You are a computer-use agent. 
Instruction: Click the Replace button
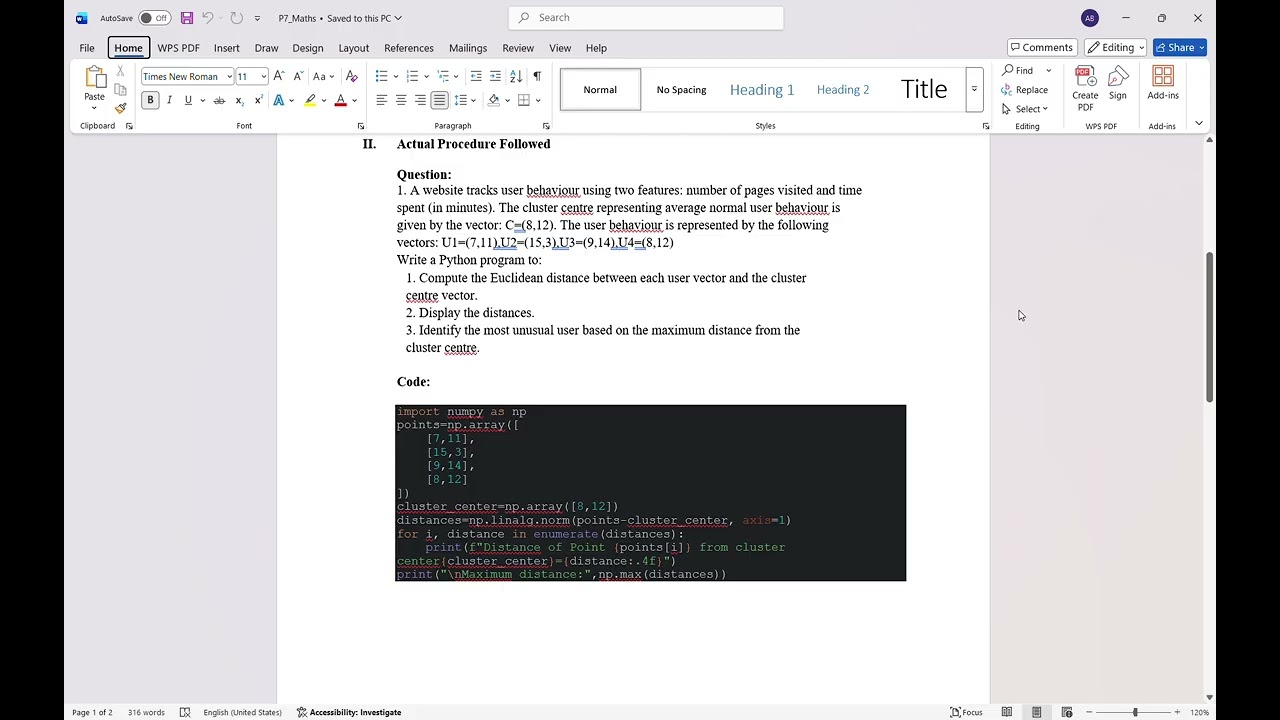tap(1025, 90)
